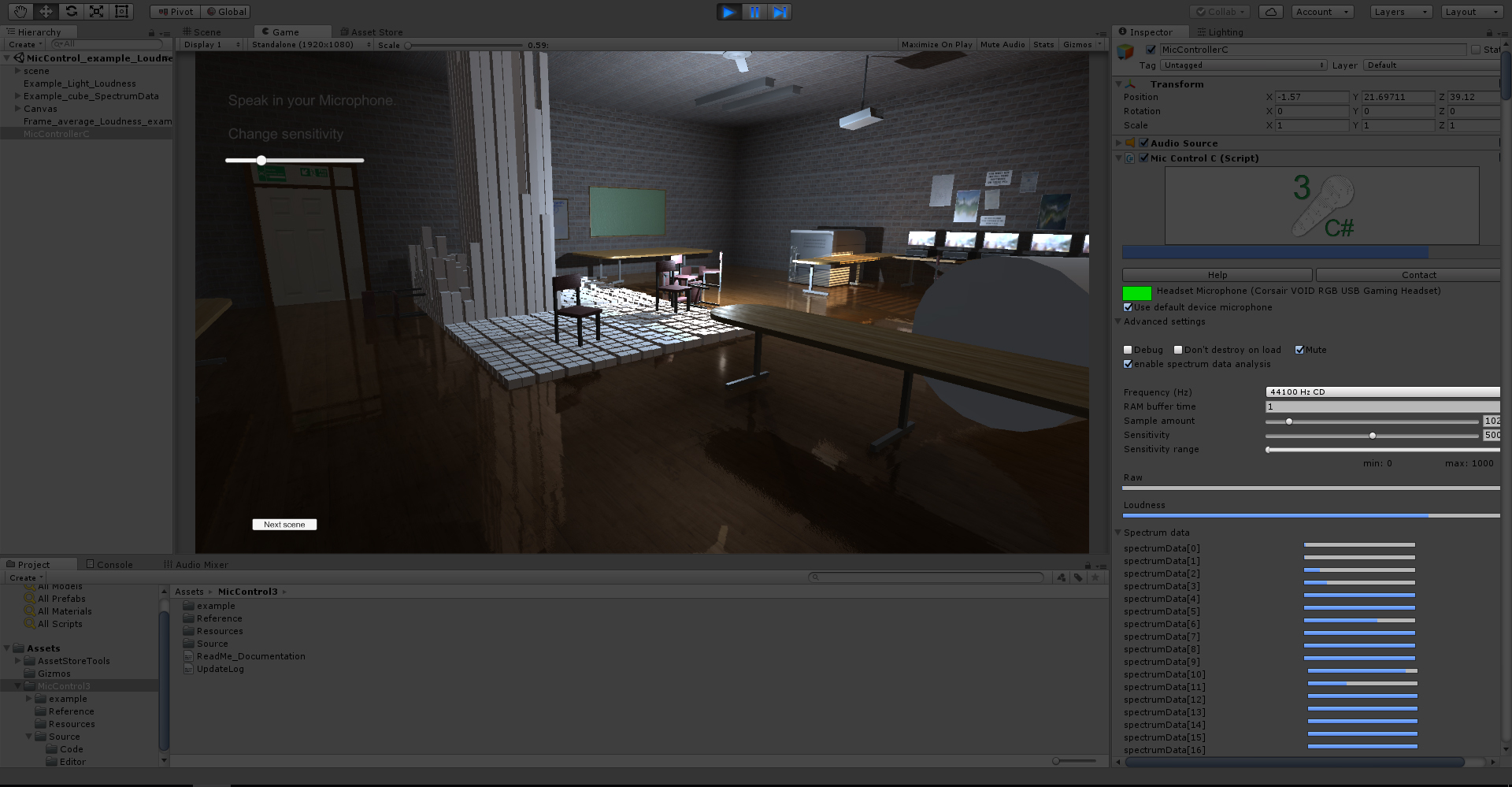Click the Sensitivity slider handle in Inspector
This screenshot has width=1512, height=787.
(x=1373, y=436)
